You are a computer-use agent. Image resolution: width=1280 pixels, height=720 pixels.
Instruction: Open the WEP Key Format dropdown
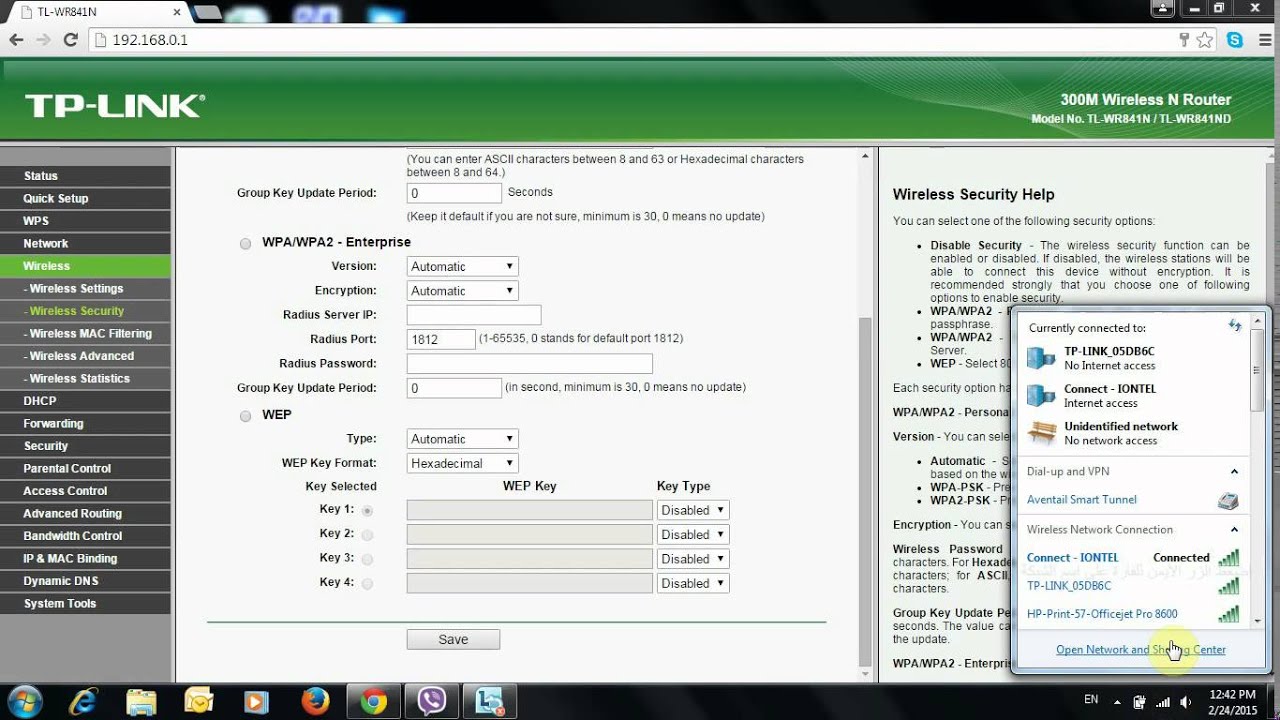coord(462,463)
